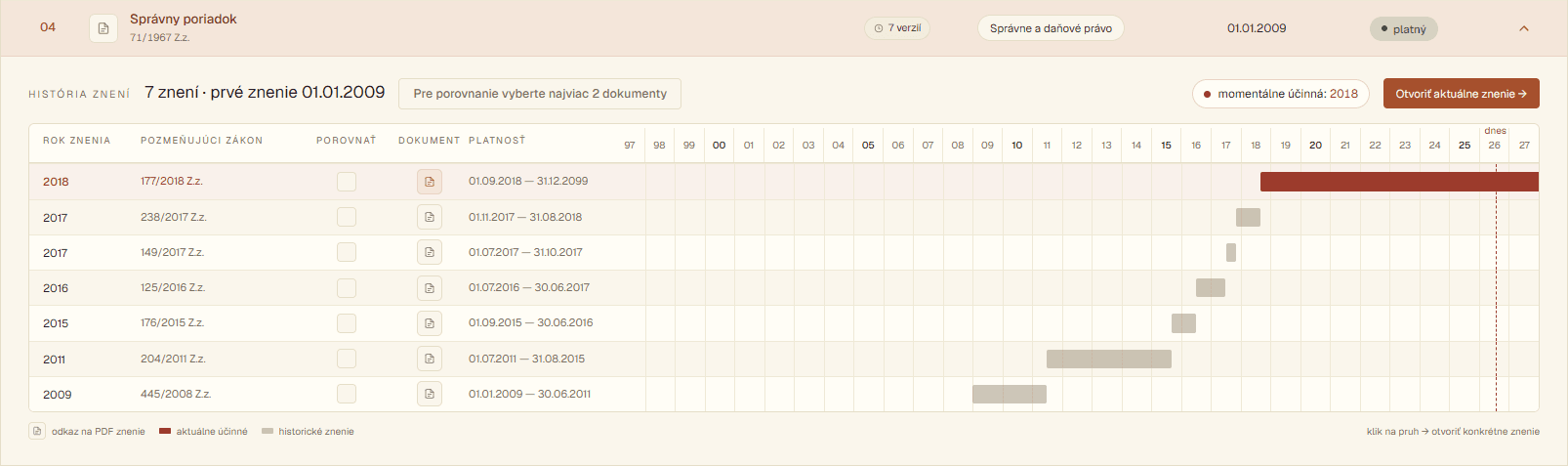Click timeline year header '20'
Screen dimensions: 1568x466
pyautogui.click(x=1315, y=145)
